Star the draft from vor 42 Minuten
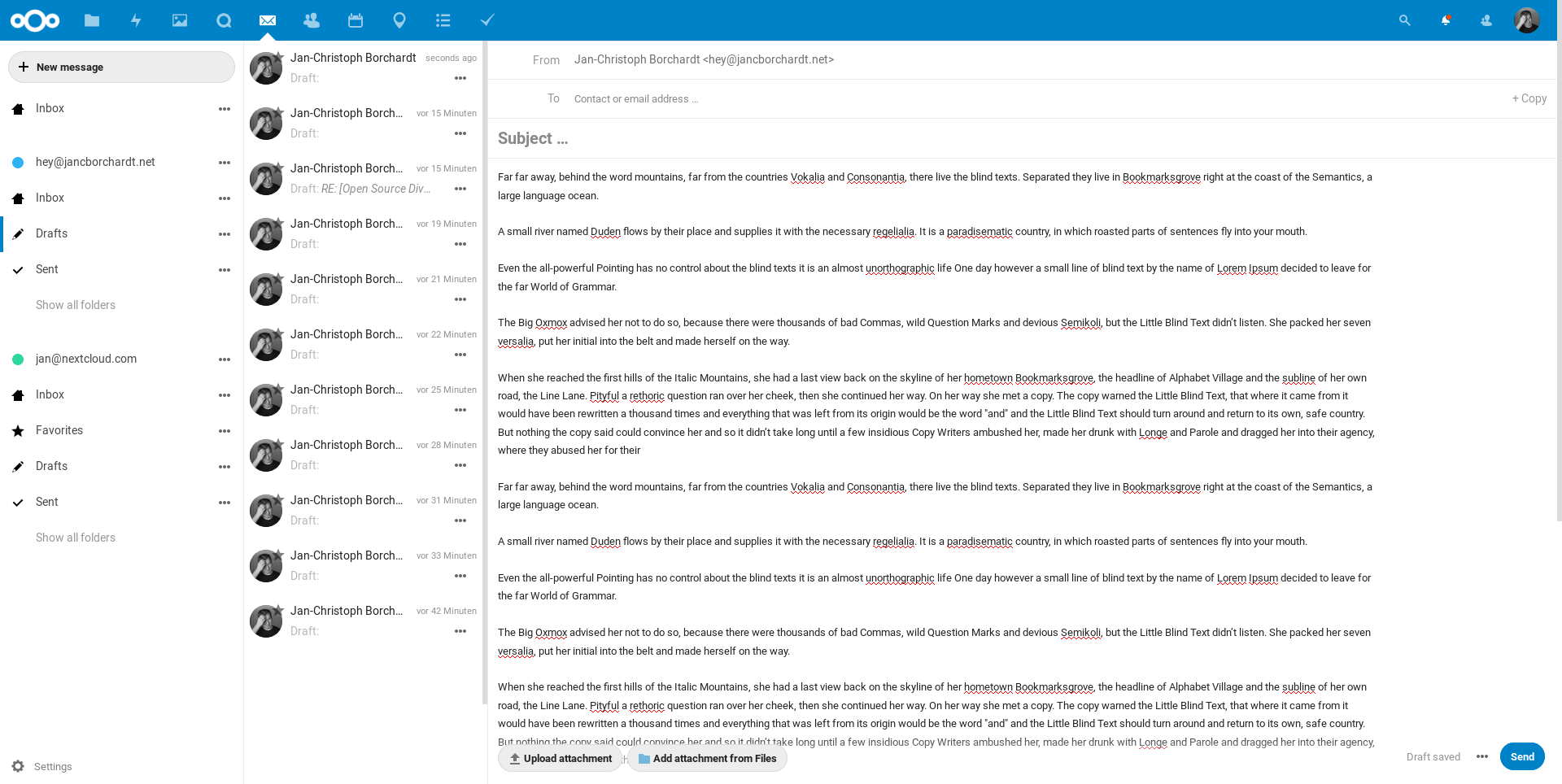1562x784 pixels. (279, 609)
